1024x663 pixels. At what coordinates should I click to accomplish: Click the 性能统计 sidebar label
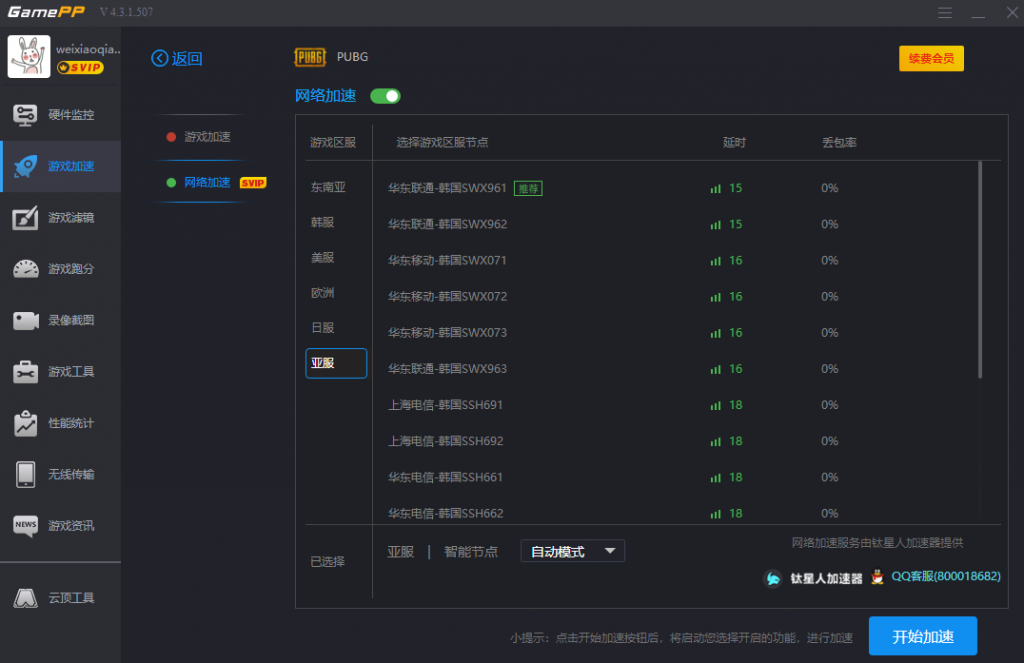coord(71,423)
